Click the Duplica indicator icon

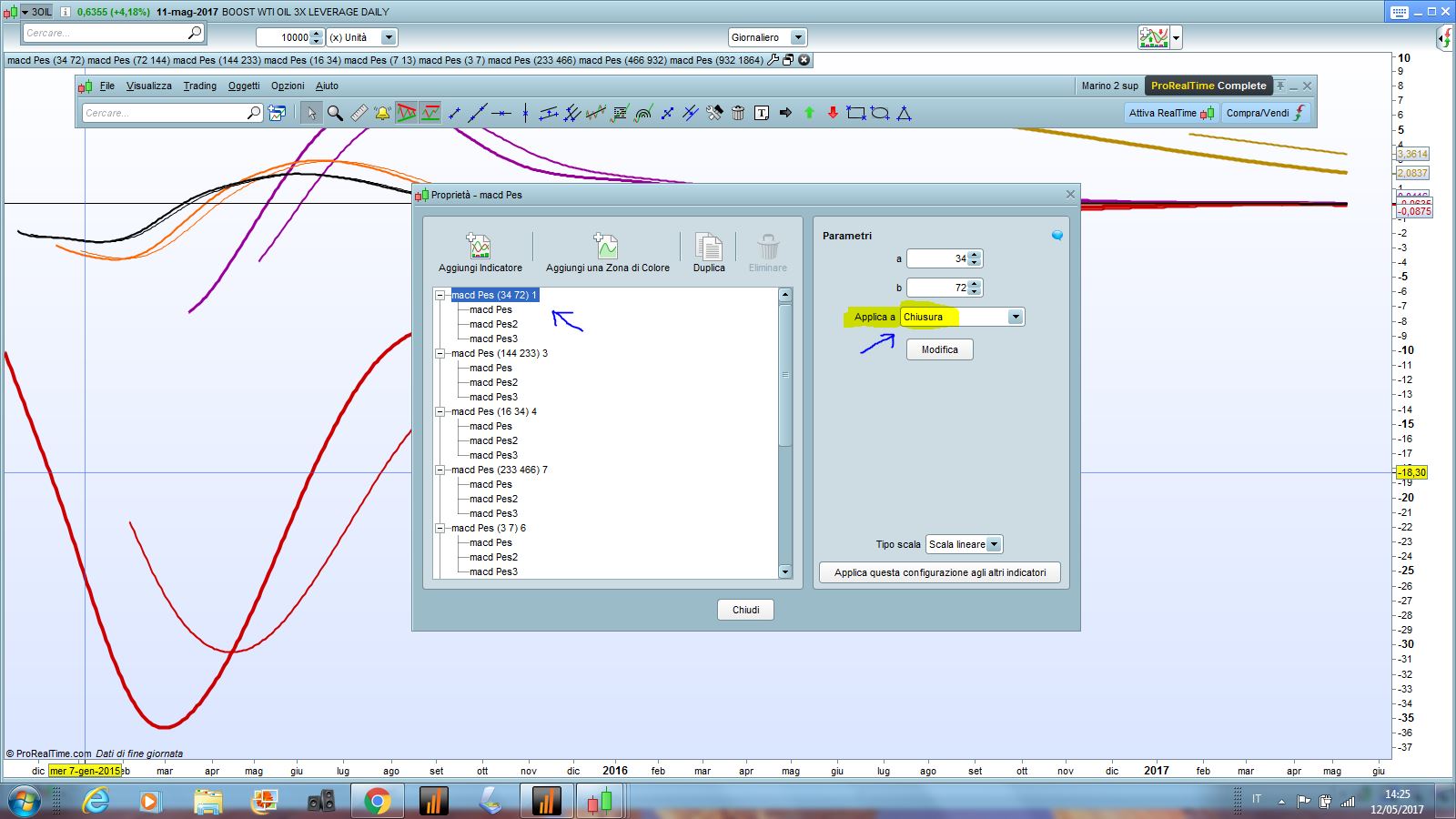point(708,247)
